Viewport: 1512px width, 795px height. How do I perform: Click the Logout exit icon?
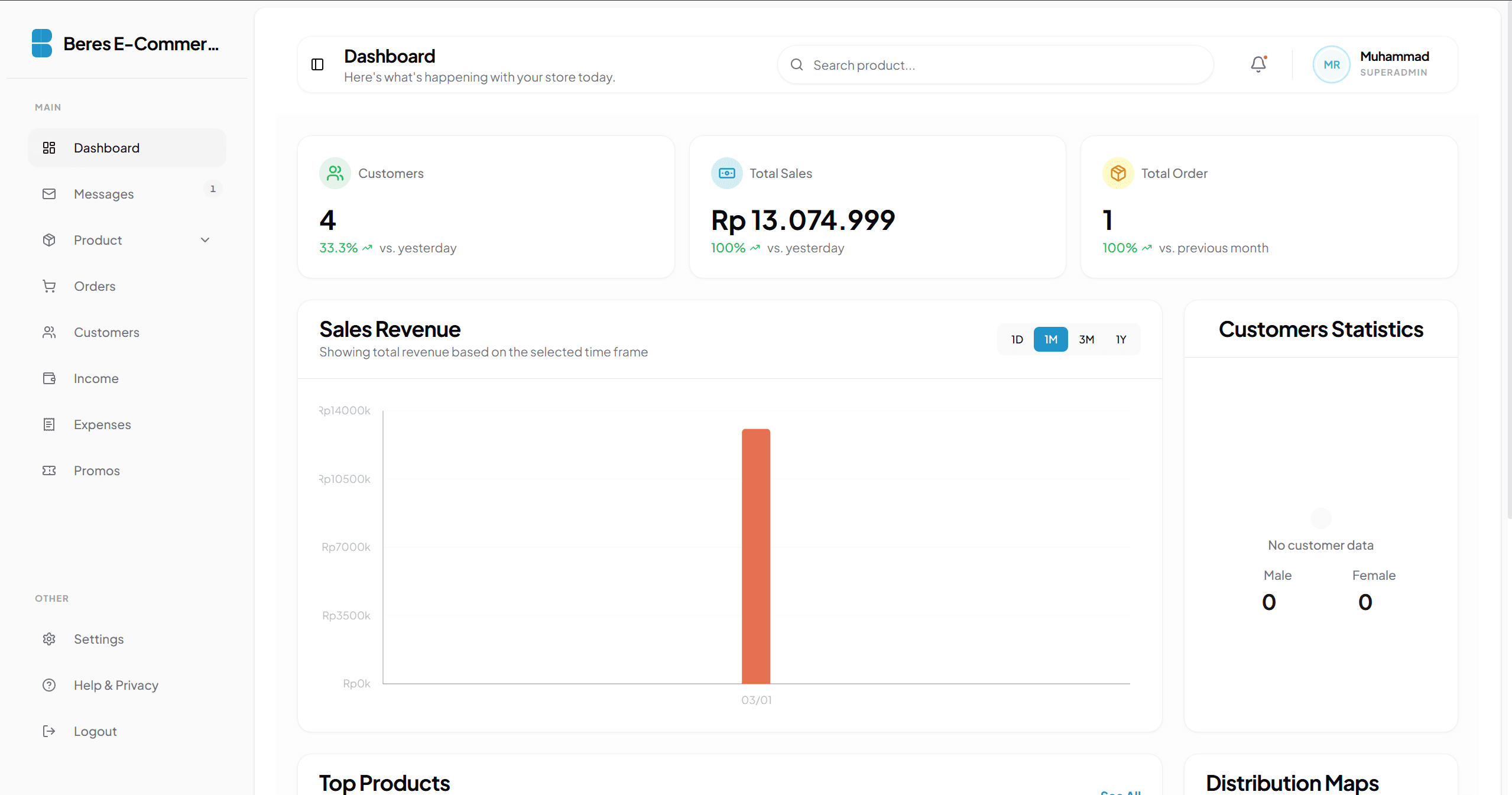click(x=49, y=731)
